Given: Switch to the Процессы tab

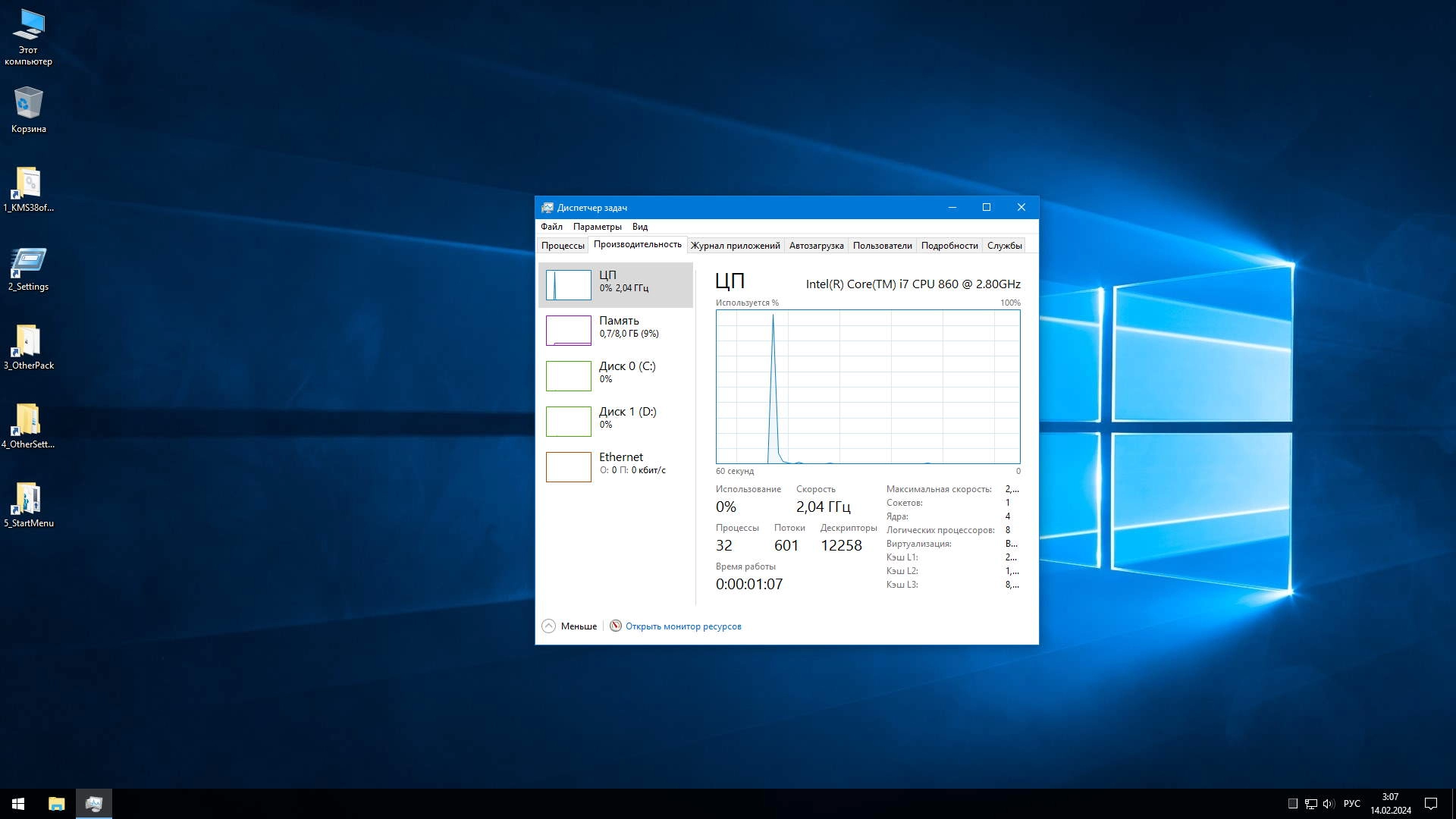Looking at the screenshot, I should [563, 246].
